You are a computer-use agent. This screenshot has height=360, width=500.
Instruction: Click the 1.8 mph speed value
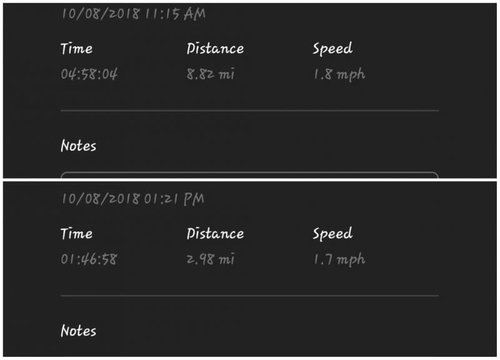[339, 75]
